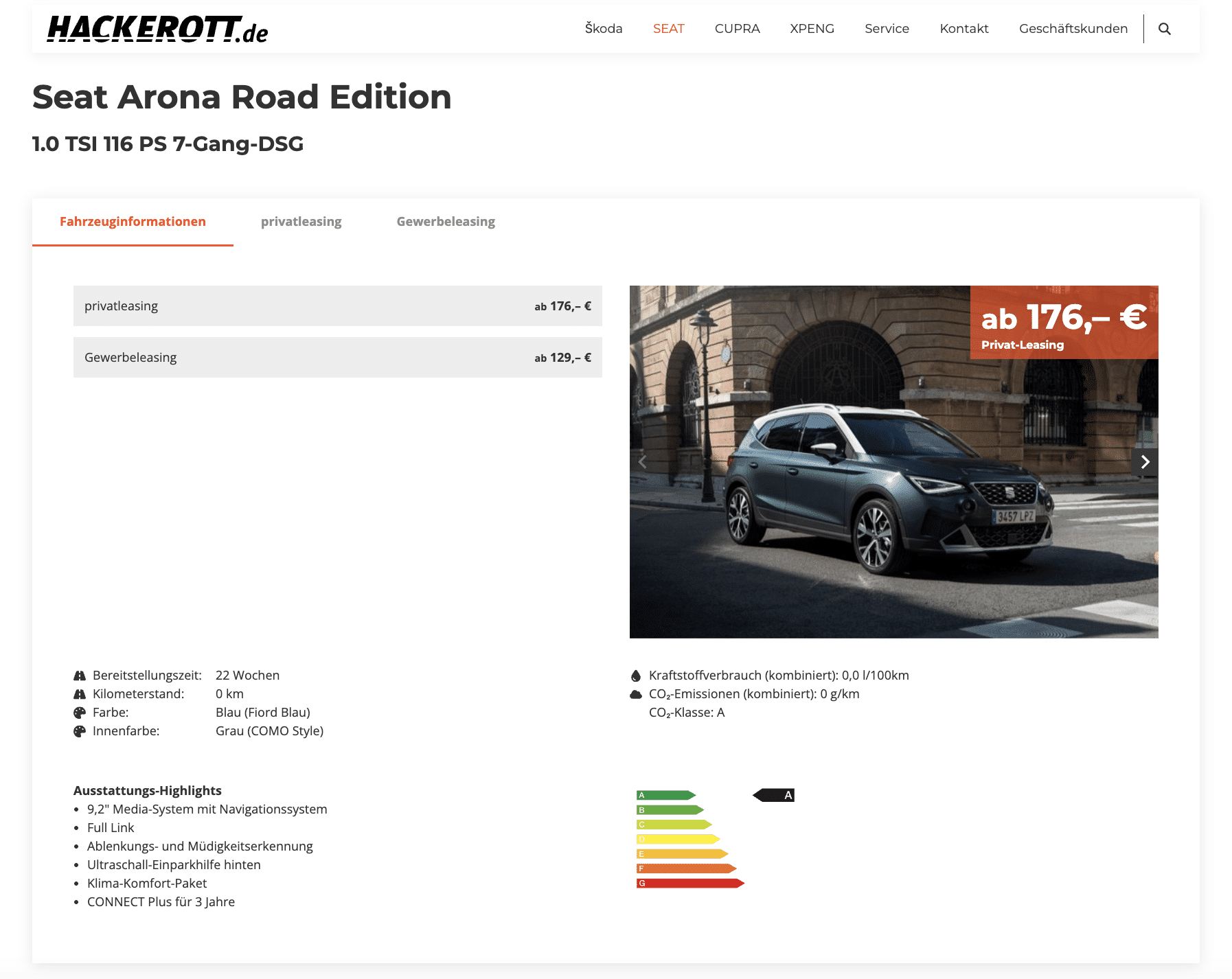
Task: Click the HACKEROTT.de logo
Action: 157,30
